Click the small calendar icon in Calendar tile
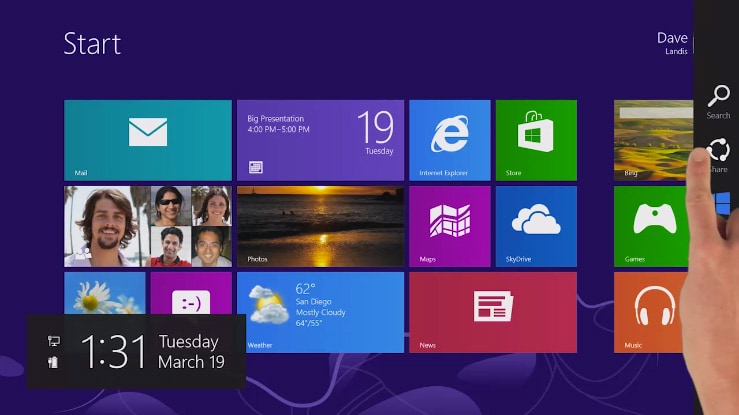Screen dimensions: 739x415 (x=255, y=167)
